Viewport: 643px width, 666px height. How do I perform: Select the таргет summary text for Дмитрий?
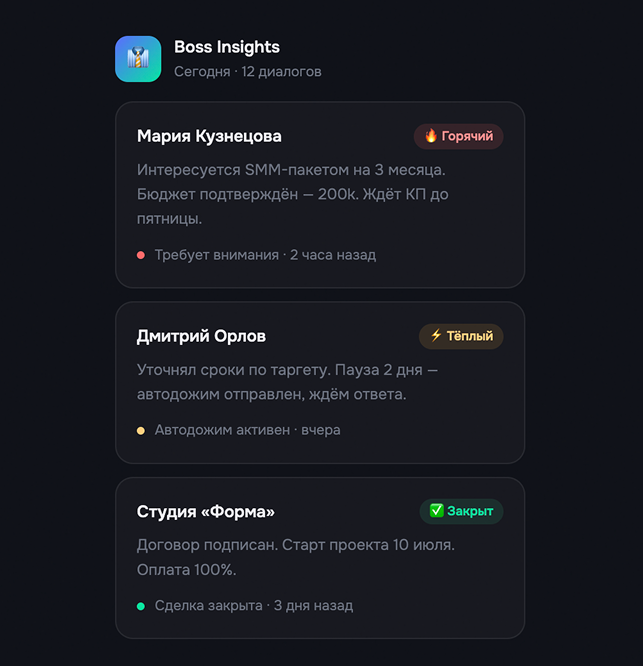[x=287, y=382]
